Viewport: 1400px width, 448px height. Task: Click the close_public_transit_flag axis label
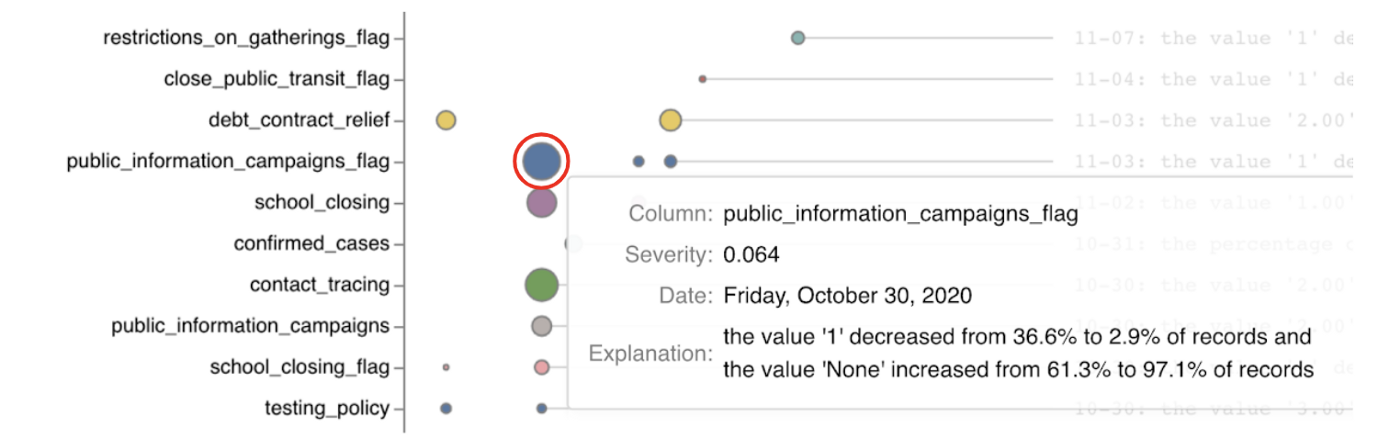click(276, 79)
